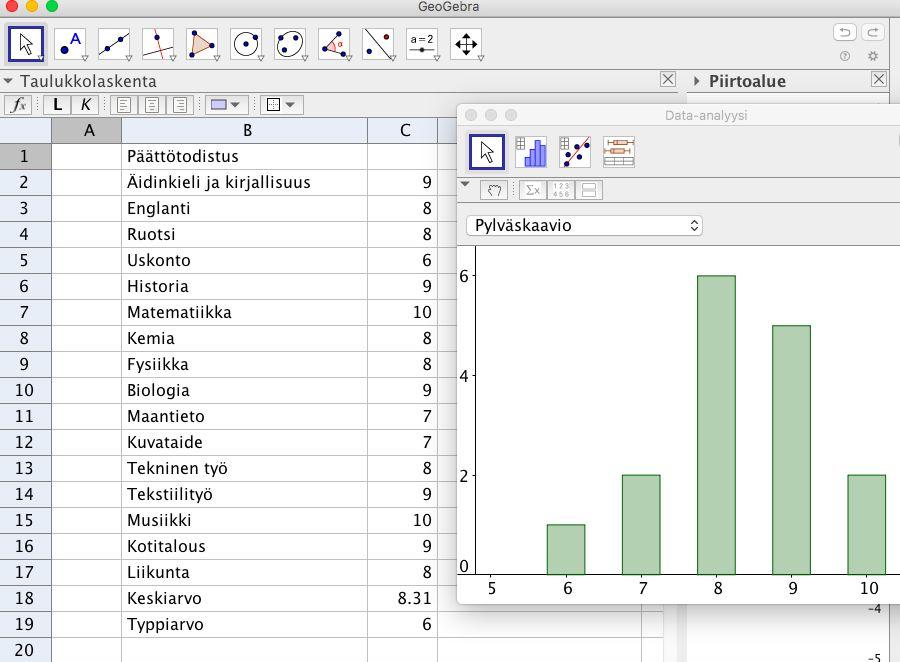
Task: Toggle bold L formatting in spreadsheet
Action: point(57,105)
